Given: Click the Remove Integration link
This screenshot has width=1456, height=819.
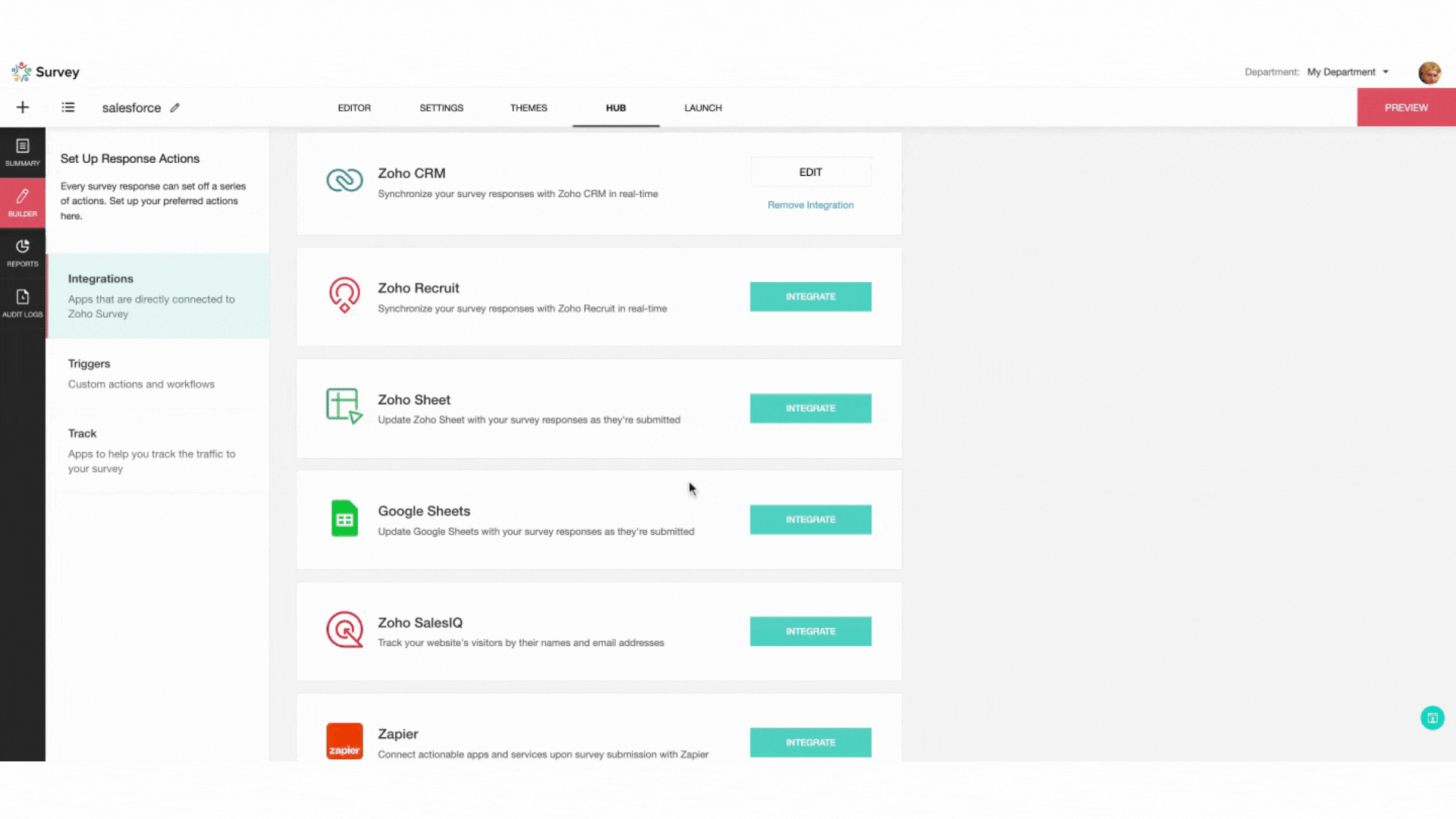Looking at the screenshot, I should [810, 205].
